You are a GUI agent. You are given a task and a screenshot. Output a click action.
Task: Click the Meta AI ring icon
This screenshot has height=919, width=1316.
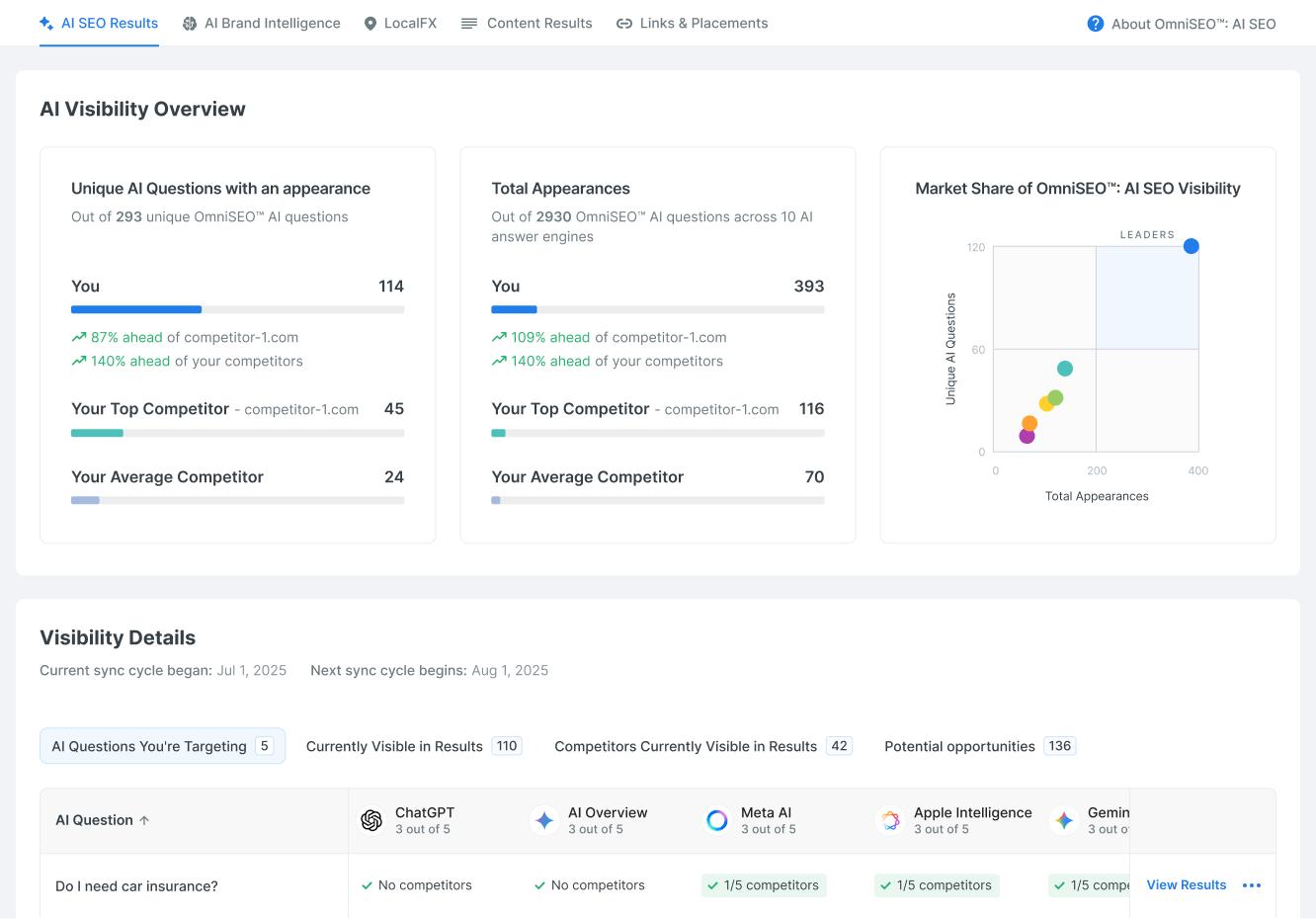[x=717, y=820]
